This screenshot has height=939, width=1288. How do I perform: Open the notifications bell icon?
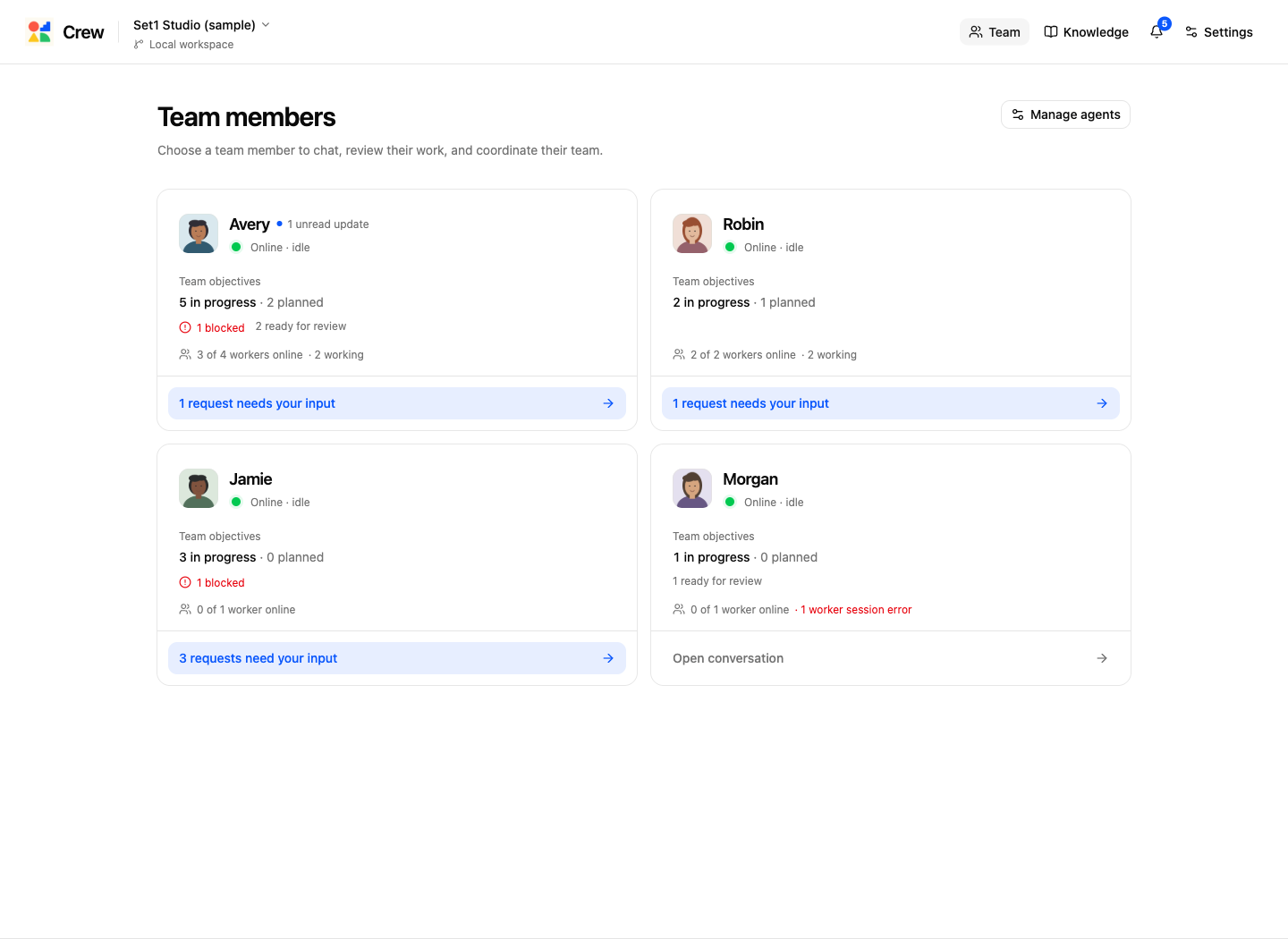(1157, 32)
